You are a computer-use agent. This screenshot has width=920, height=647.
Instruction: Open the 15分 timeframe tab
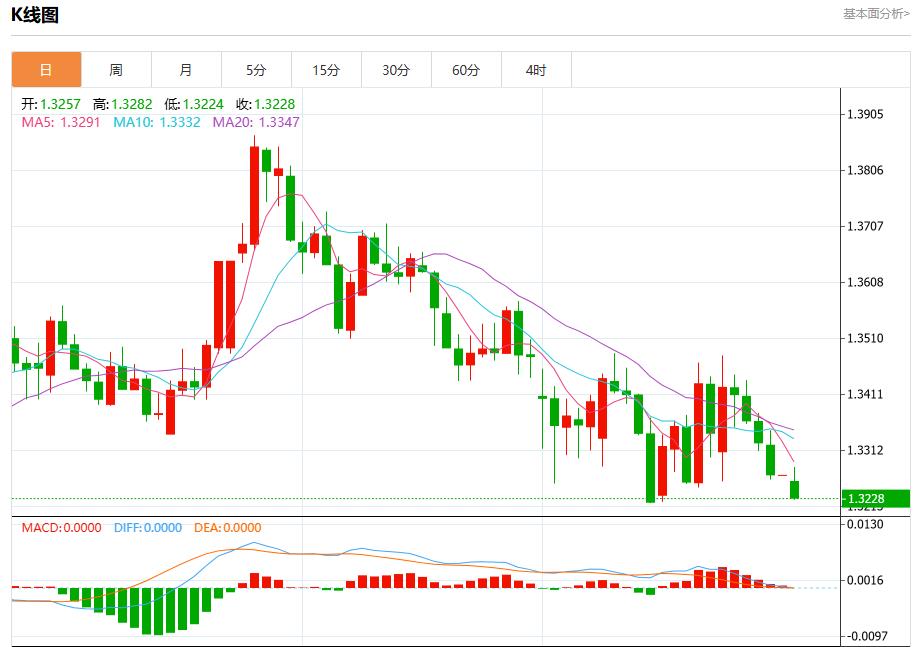pyautogui.click(x=326, y=70)
